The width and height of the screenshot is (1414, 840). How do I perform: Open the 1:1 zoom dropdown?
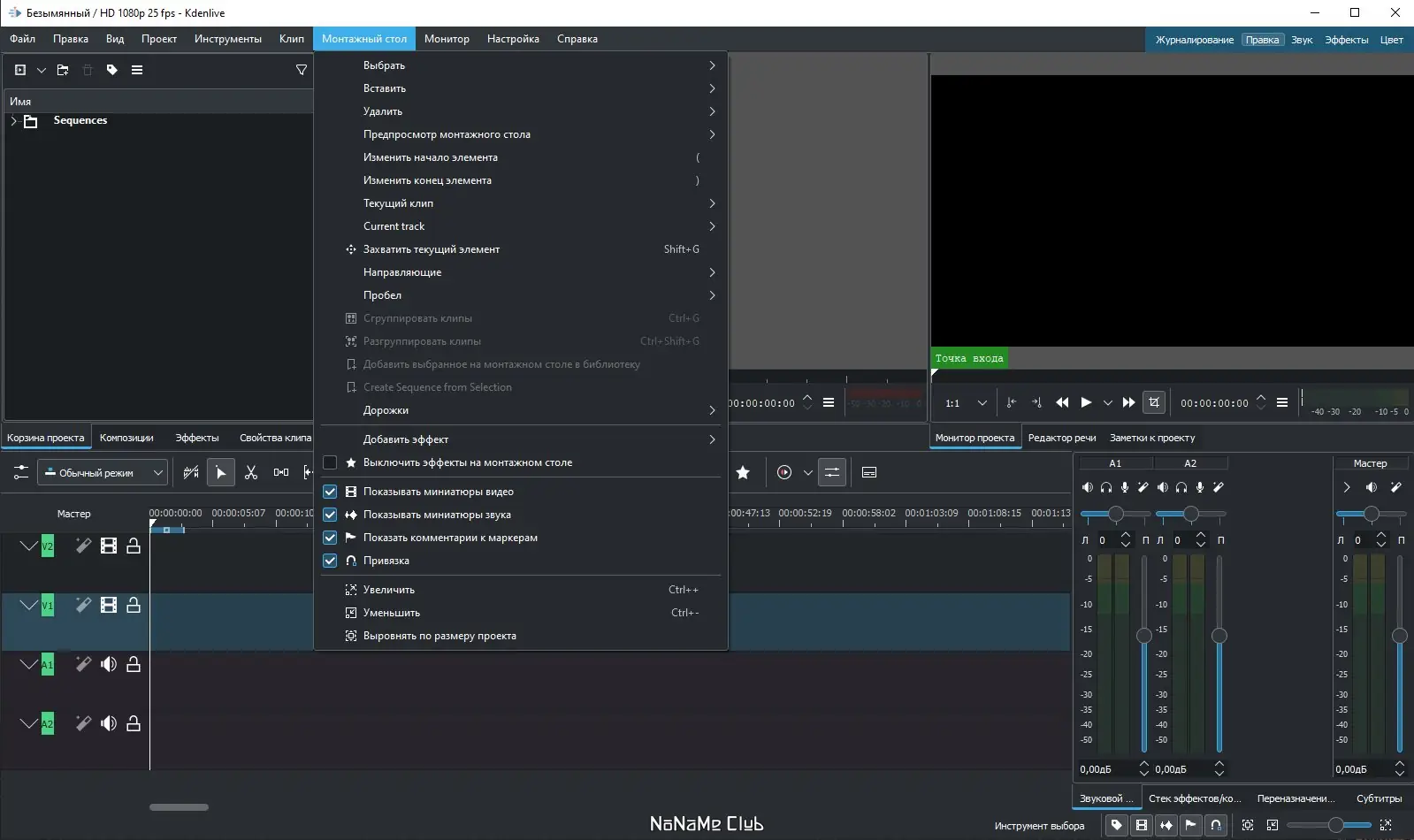tap(966, 403)
